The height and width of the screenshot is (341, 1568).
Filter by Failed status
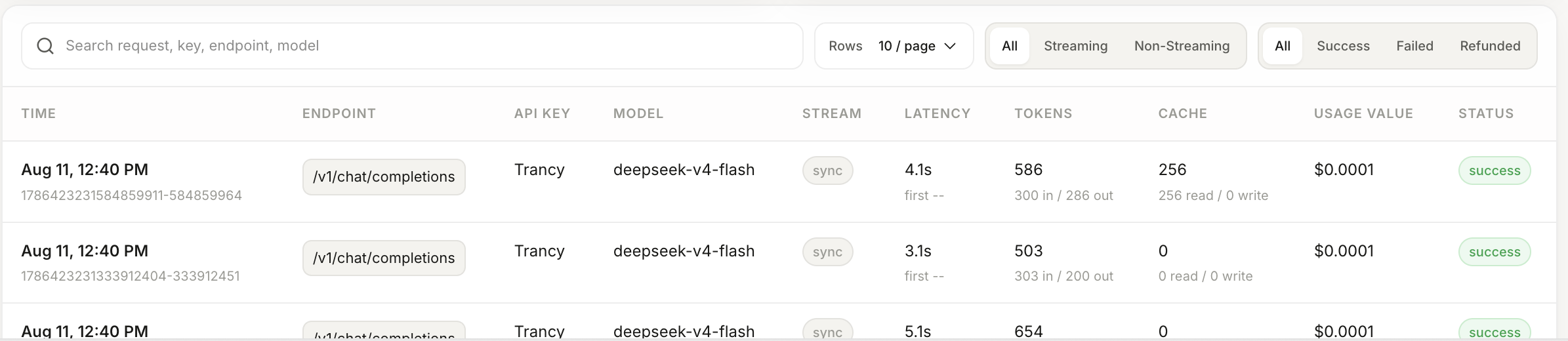pyautogui.click(x=1414, y=46)
